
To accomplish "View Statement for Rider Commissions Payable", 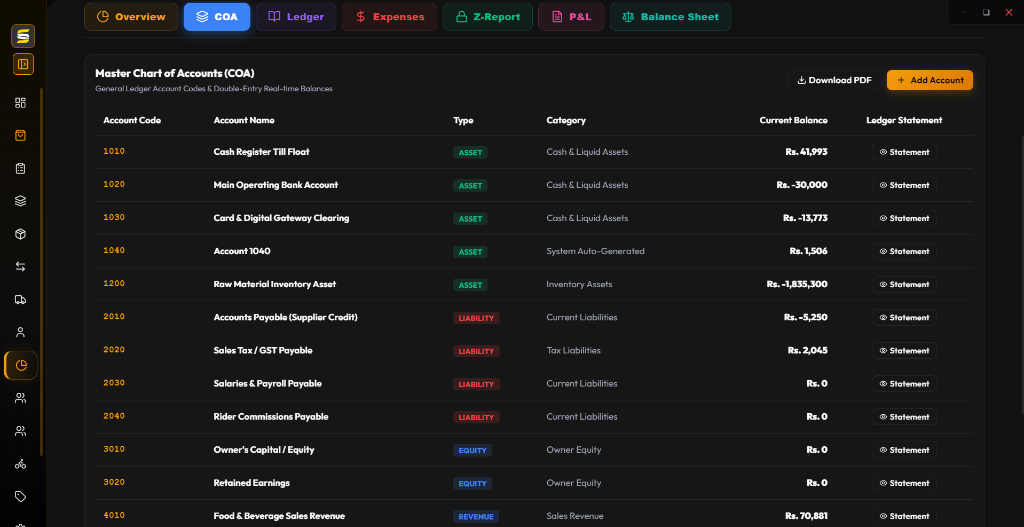I will click(x=904, y=417).
